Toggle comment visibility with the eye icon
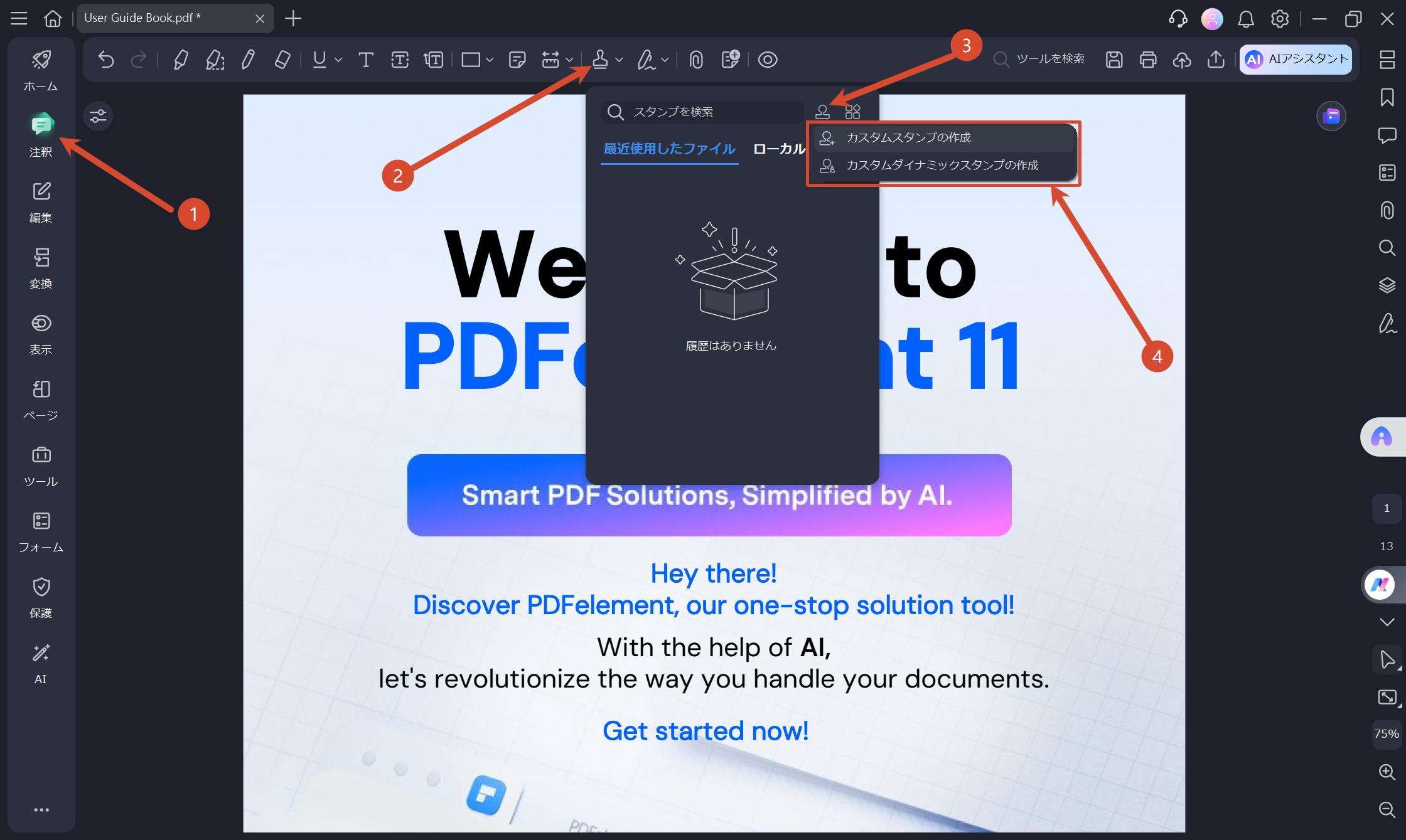 click(768, 60)
